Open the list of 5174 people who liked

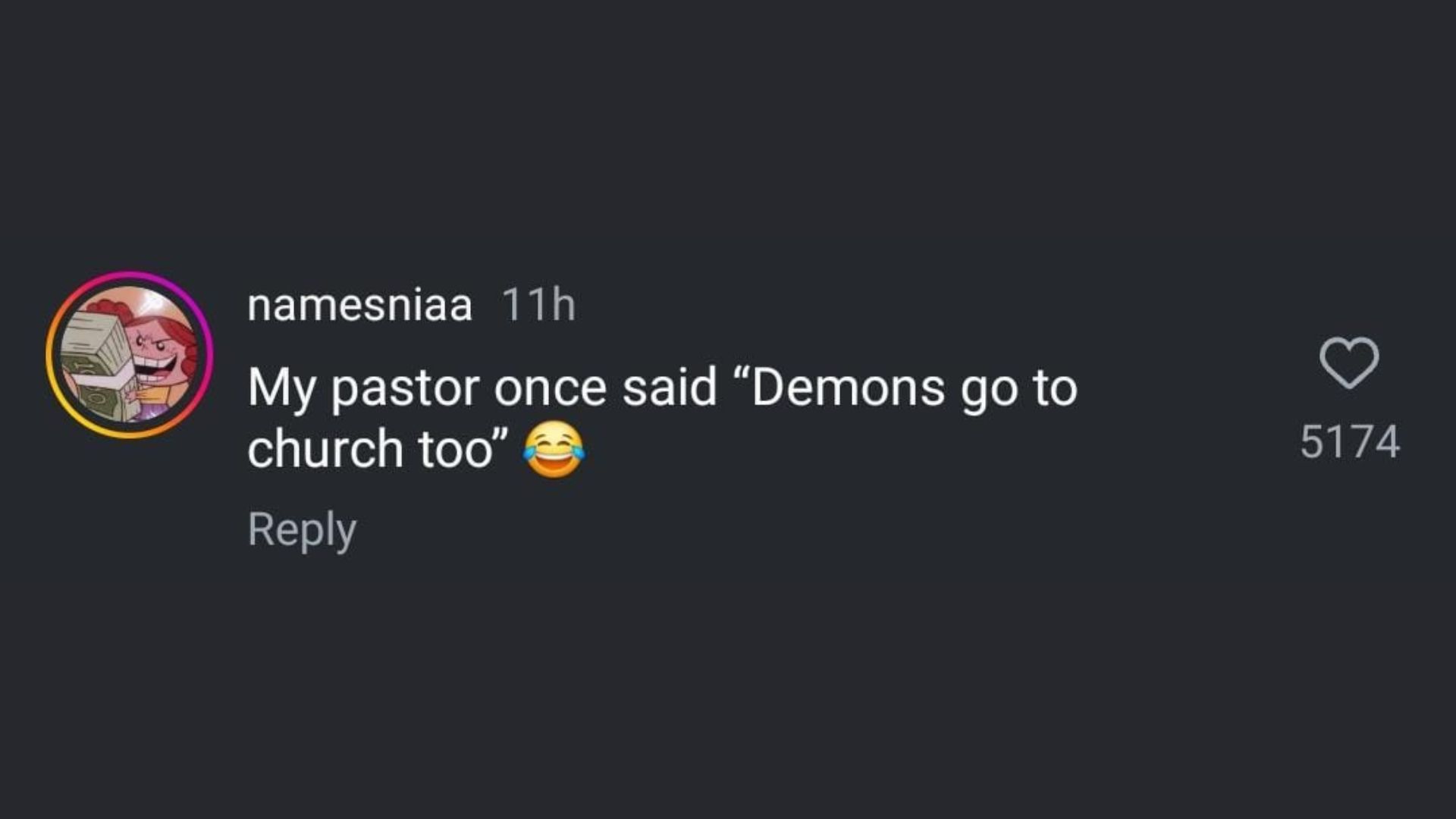click(x=1349, y=442)
